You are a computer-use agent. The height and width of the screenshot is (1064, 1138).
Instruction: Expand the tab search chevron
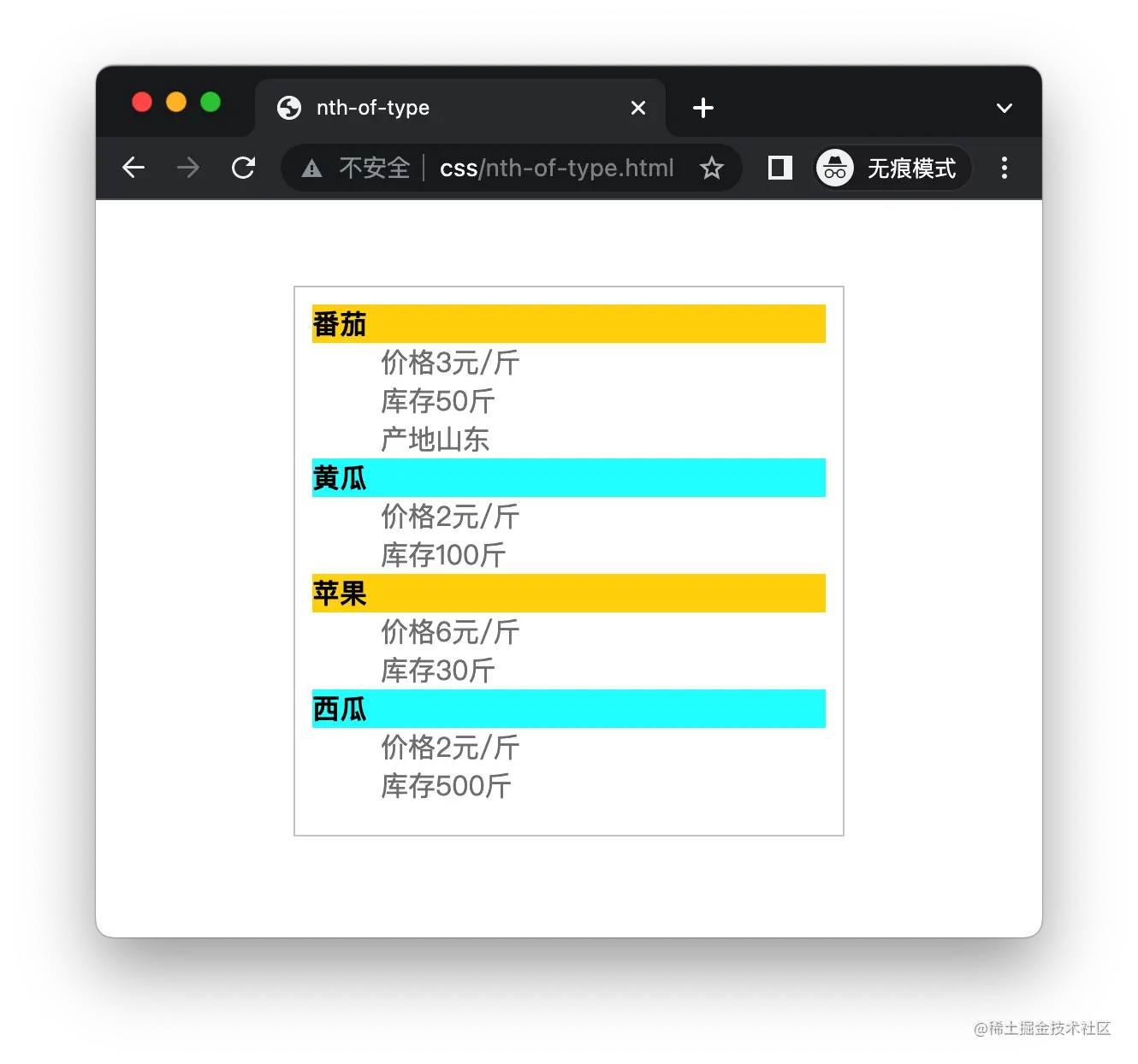point(1005,108)
